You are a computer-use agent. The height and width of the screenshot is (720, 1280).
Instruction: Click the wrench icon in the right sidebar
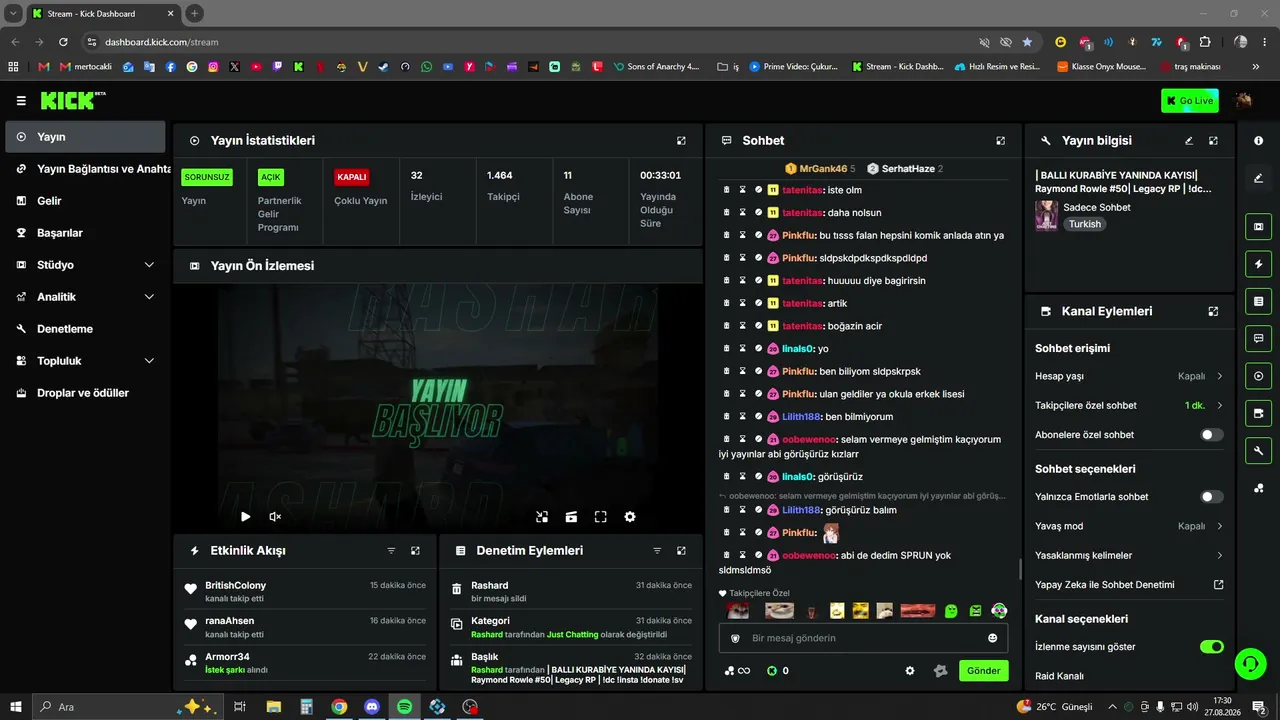pyautogui.click(x=1258, y=451)
